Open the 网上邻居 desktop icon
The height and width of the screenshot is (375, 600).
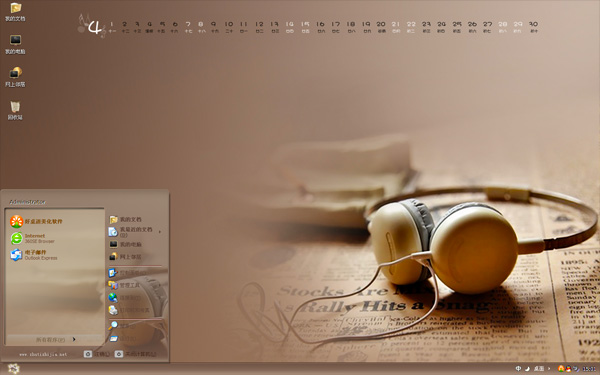click(15, 77)
